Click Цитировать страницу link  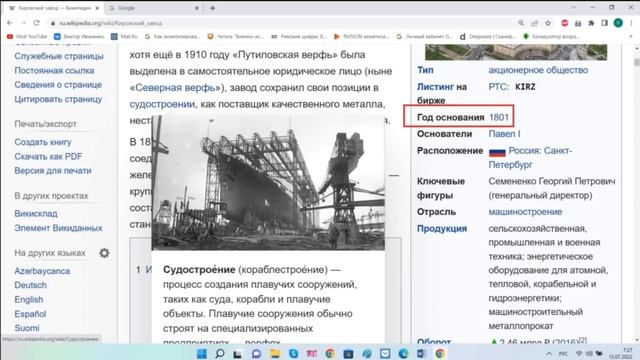click(x=58, y=99)
